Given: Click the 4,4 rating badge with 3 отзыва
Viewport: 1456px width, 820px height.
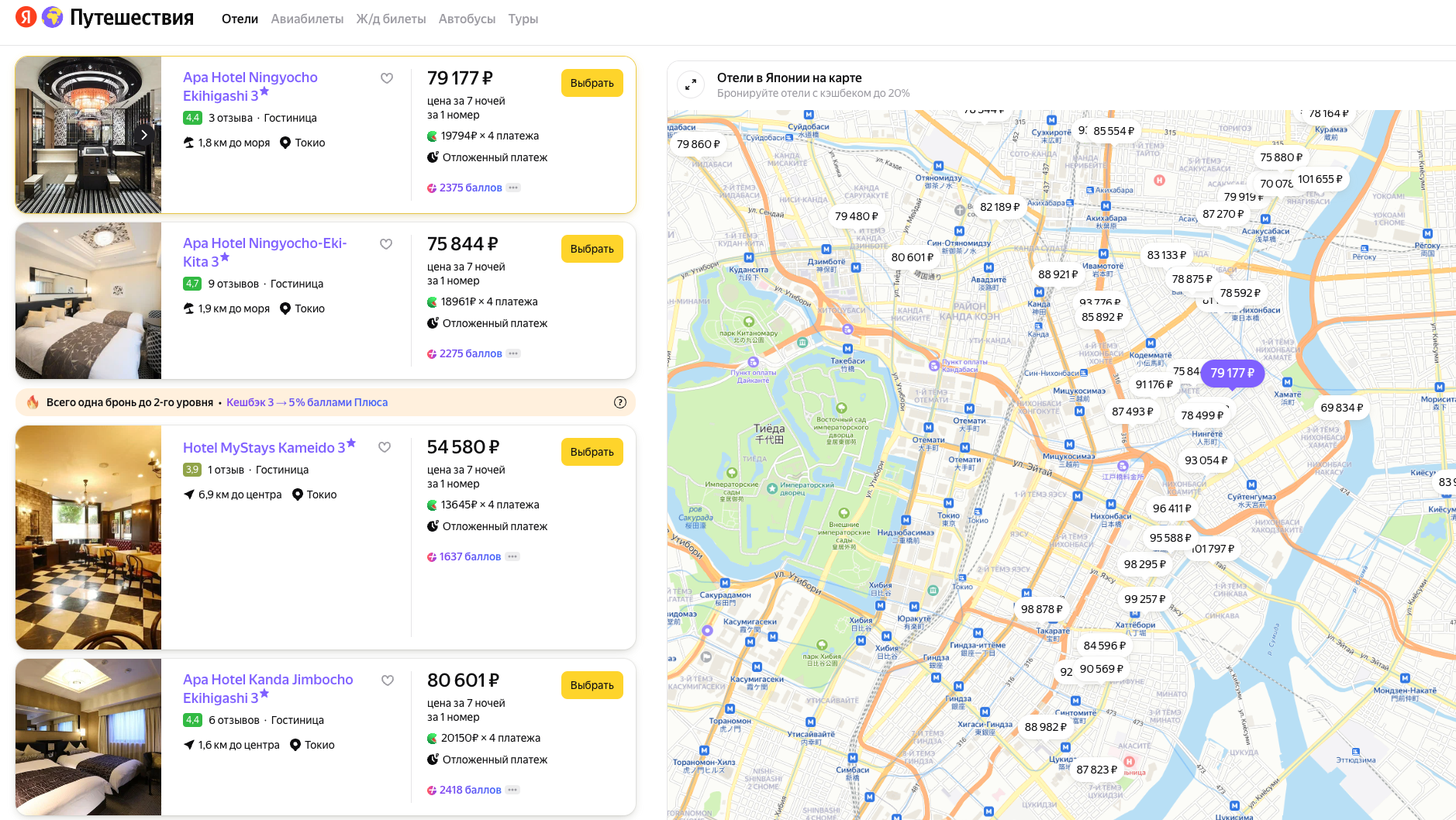Looking at the screenshot, I should (x=192, y=118).
